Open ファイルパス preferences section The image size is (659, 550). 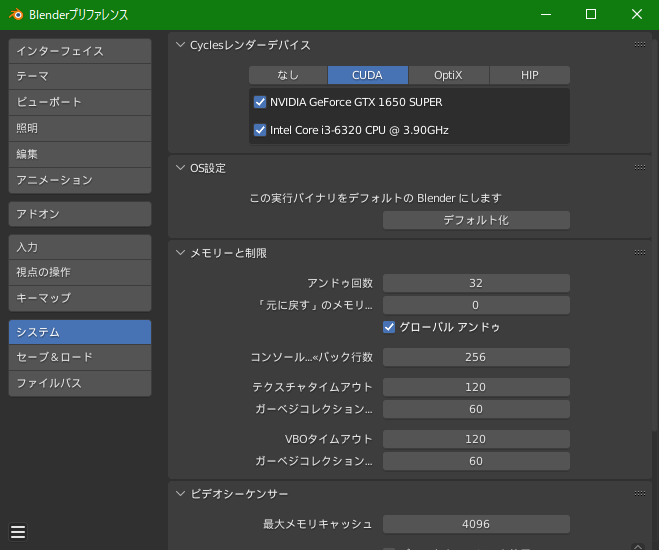80,384
